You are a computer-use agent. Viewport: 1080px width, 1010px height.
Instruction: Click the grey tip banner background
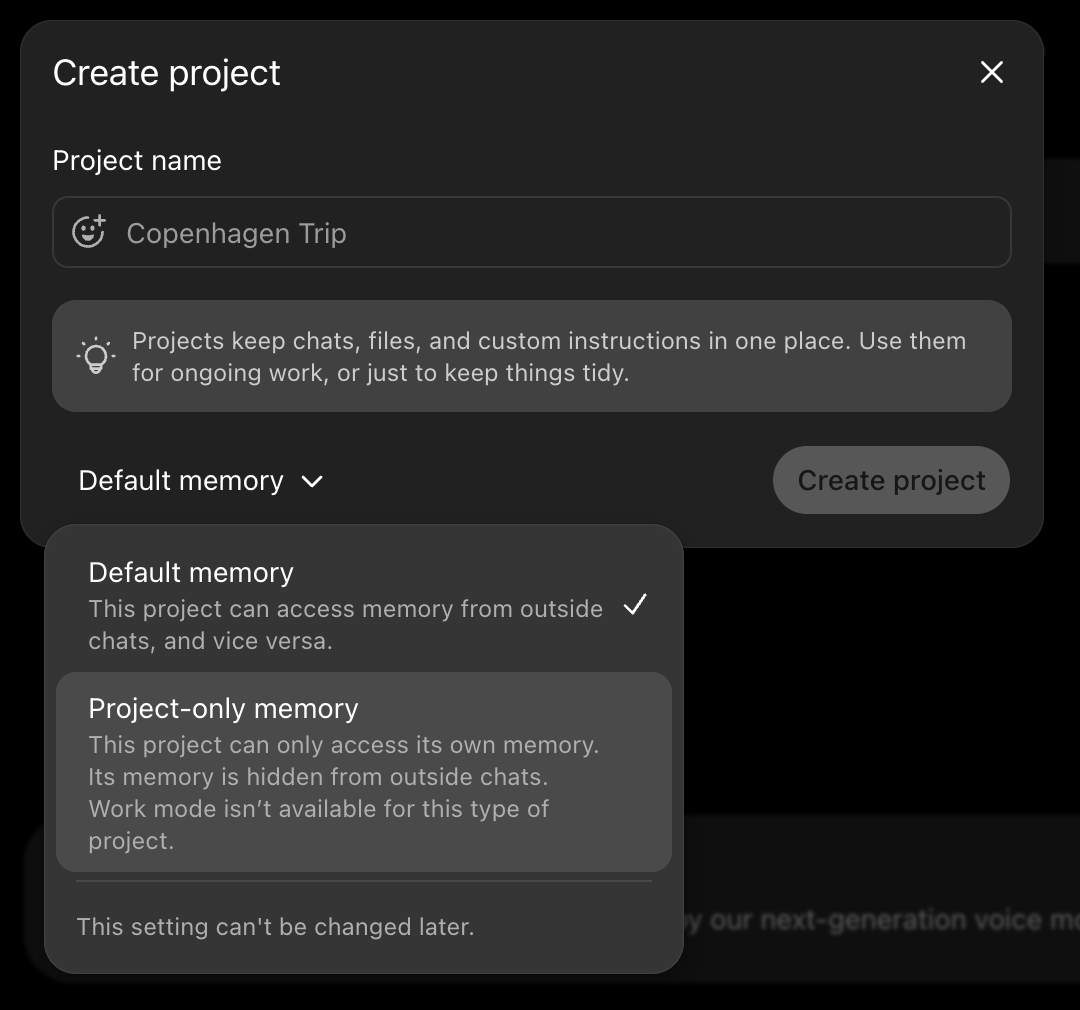tap(532, 356)
